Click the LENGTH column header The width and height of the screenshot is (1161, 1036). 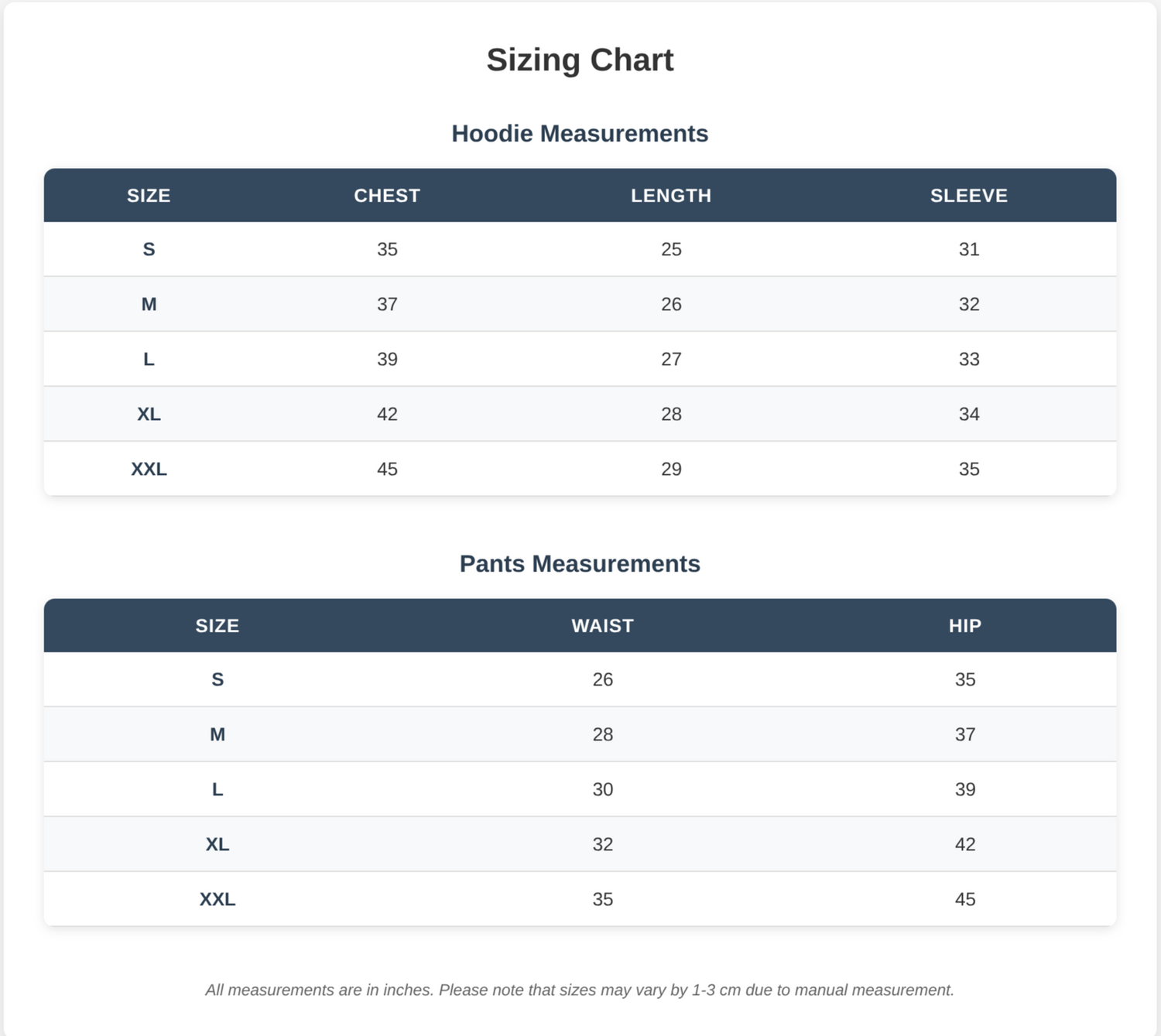coord(671,196)
